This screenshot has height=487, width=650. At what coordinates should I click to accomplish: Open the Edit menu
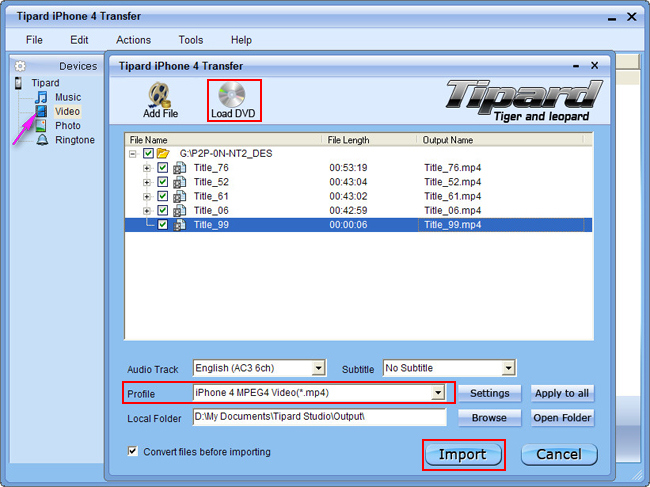79,40
